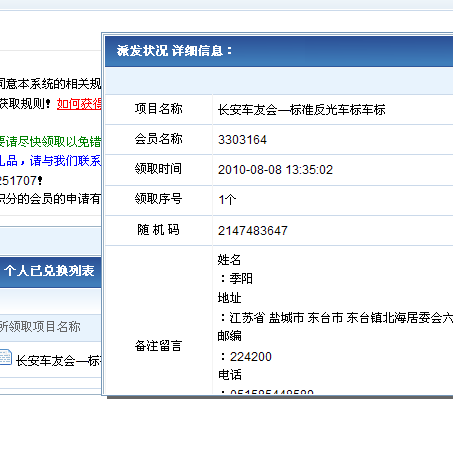Click the 随 机 码 label cell

(x=159, y=230)
